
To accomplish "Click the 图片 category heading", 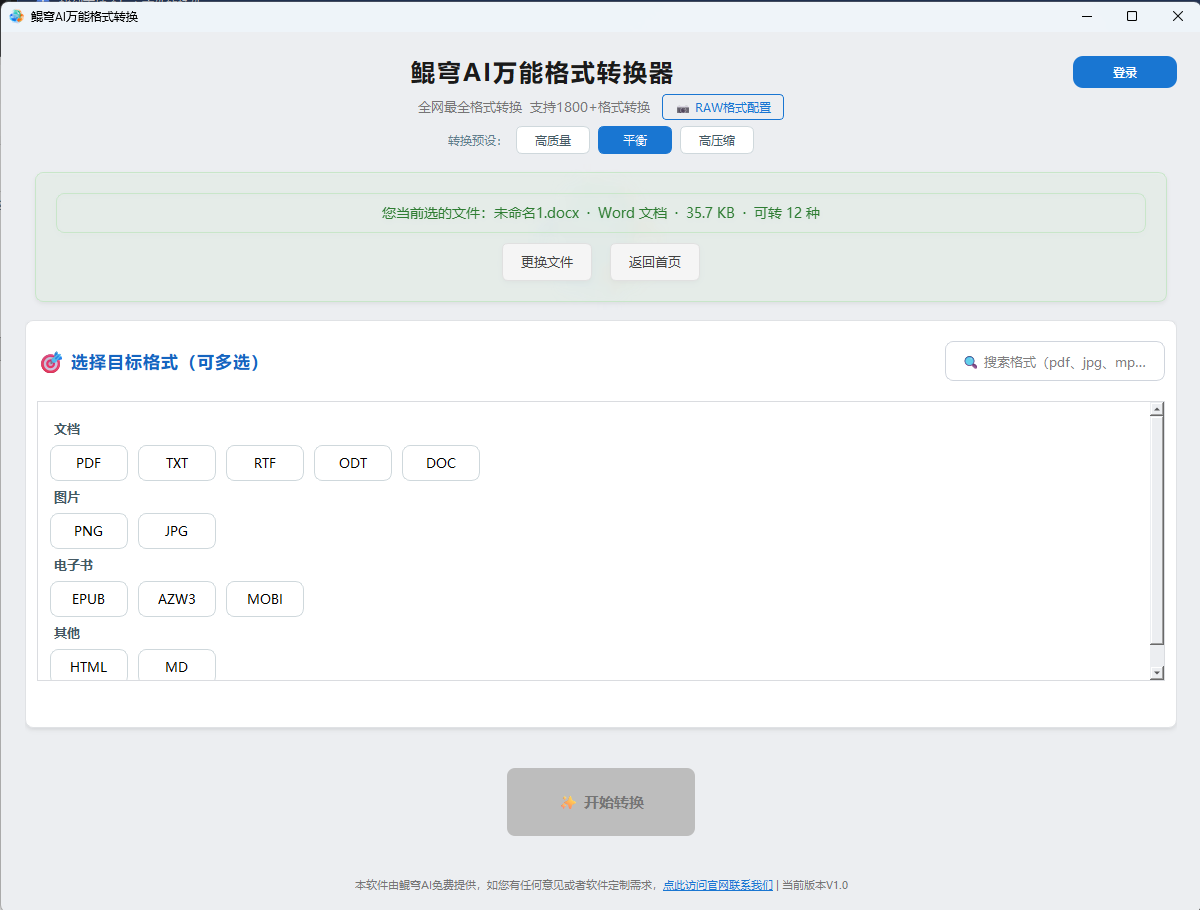I will (x=67, y=497).
